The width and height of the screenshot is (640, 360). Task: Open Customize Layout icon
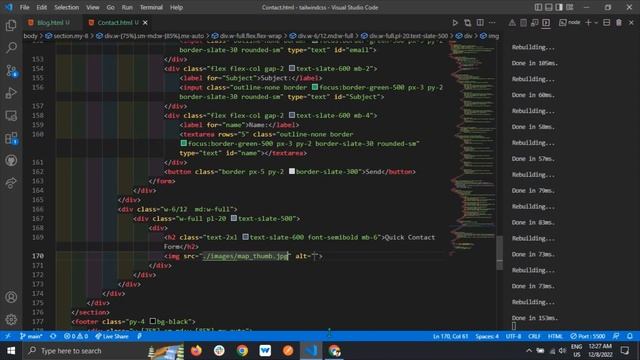point(569,7)
